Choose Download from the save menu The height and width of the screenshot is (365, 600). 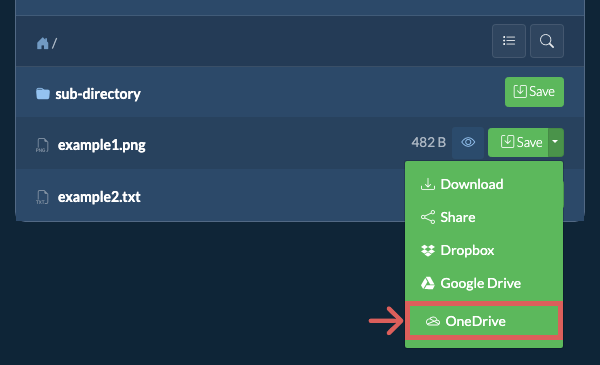[484, 184]
